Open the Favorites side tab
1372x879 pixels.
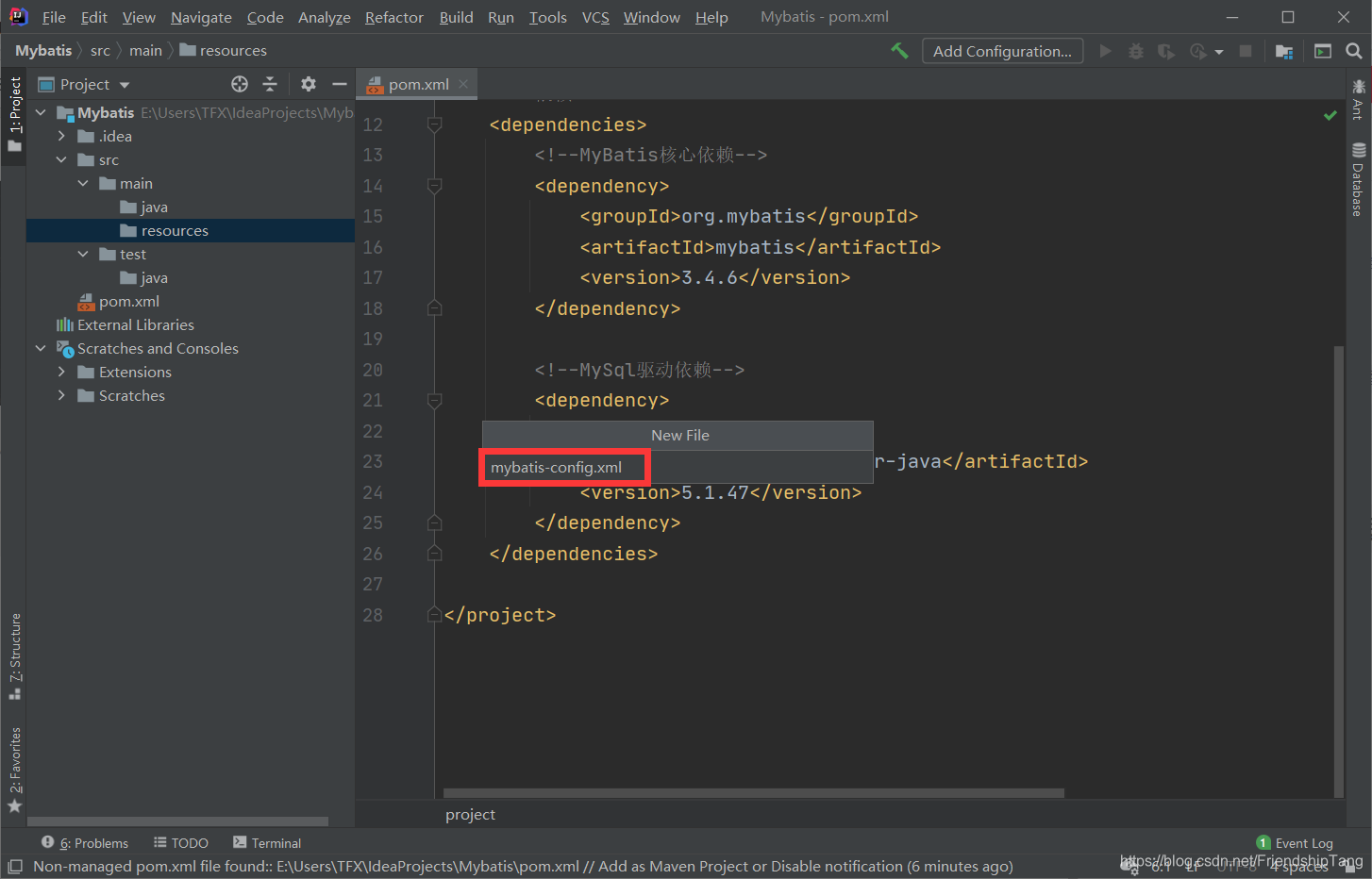click(x=14, y=769)
